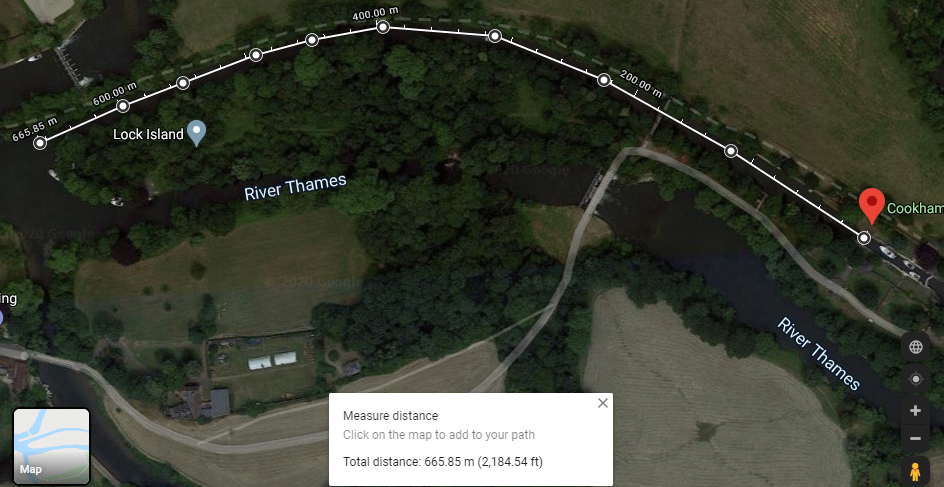The image size is (944, 487).
Task: Click the path point near 600.00 m label
Action: click(123, 106)
